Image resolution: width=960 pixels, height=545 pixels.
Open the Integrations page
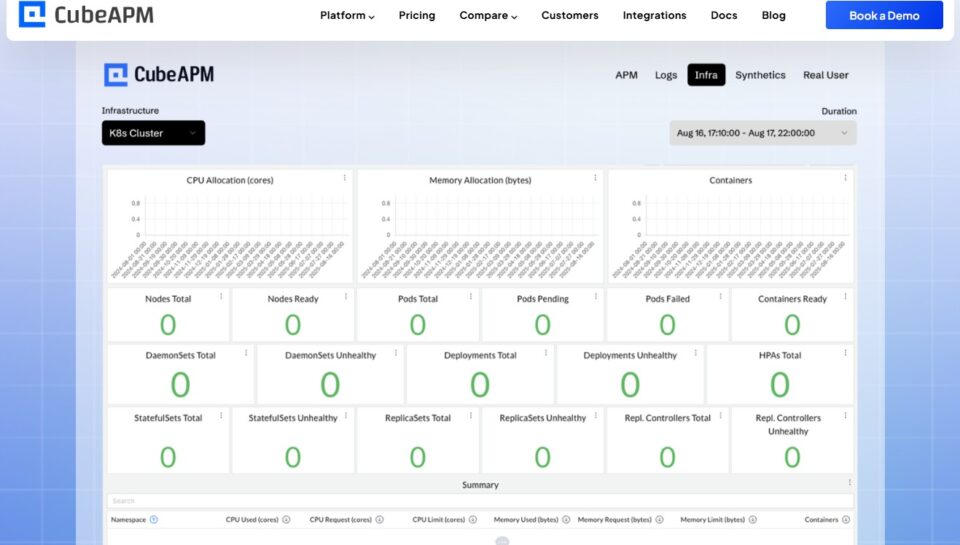click(654, 15)
